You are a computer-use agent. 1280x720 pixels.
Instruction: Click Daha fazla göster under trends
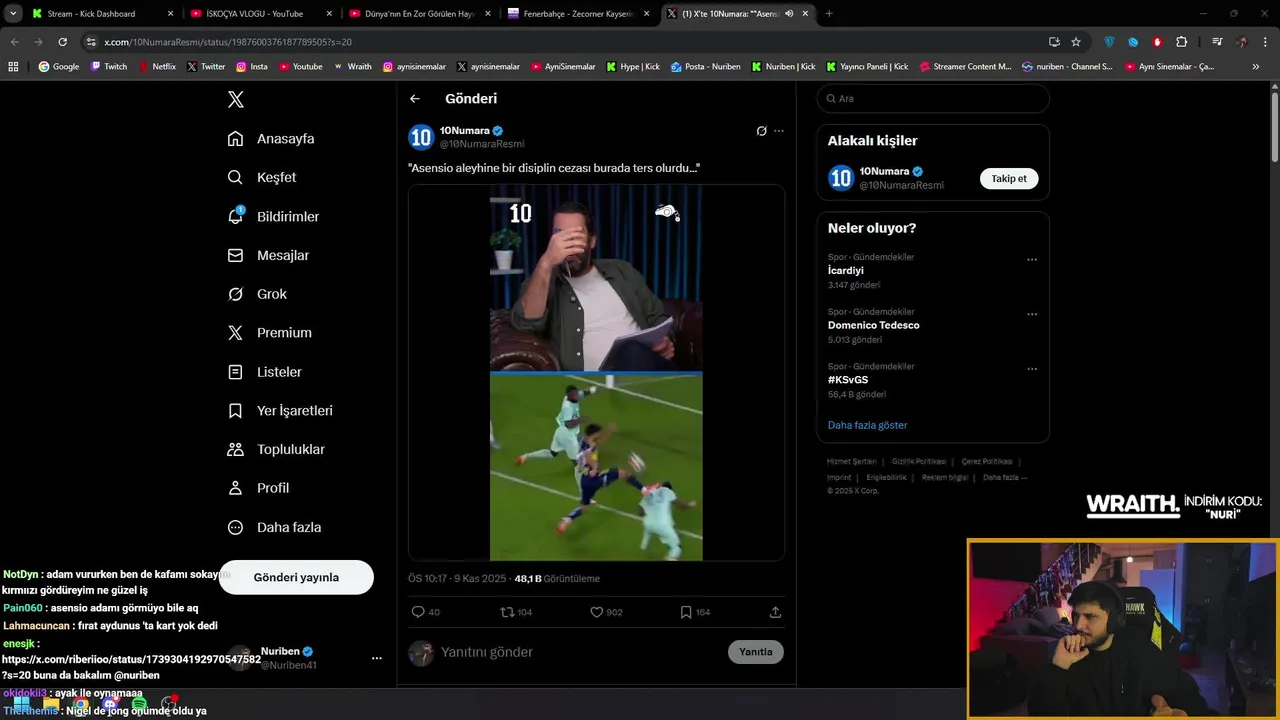coord(867,425)
